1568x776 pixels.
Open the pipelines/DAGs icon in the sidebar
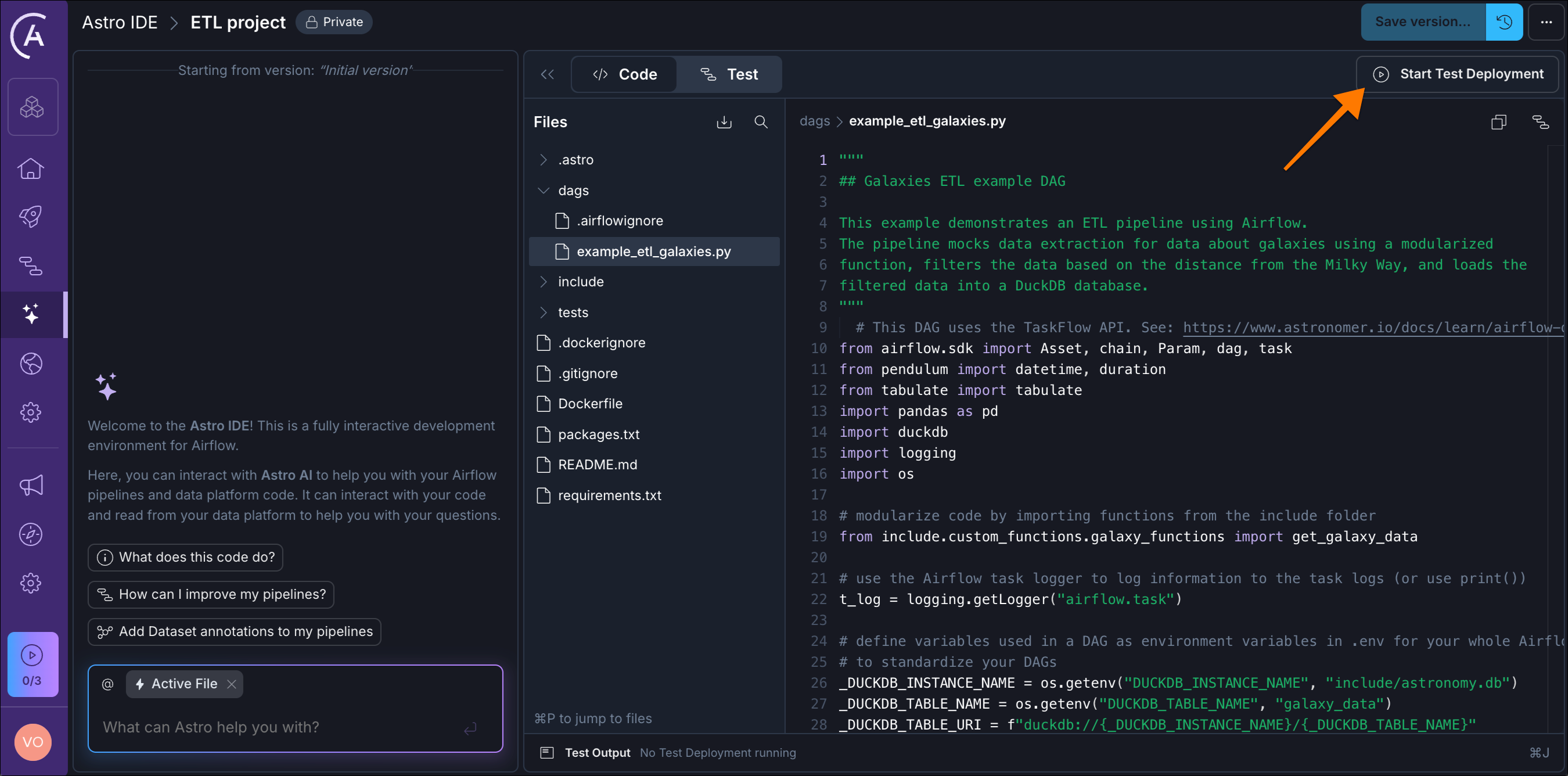32,266
